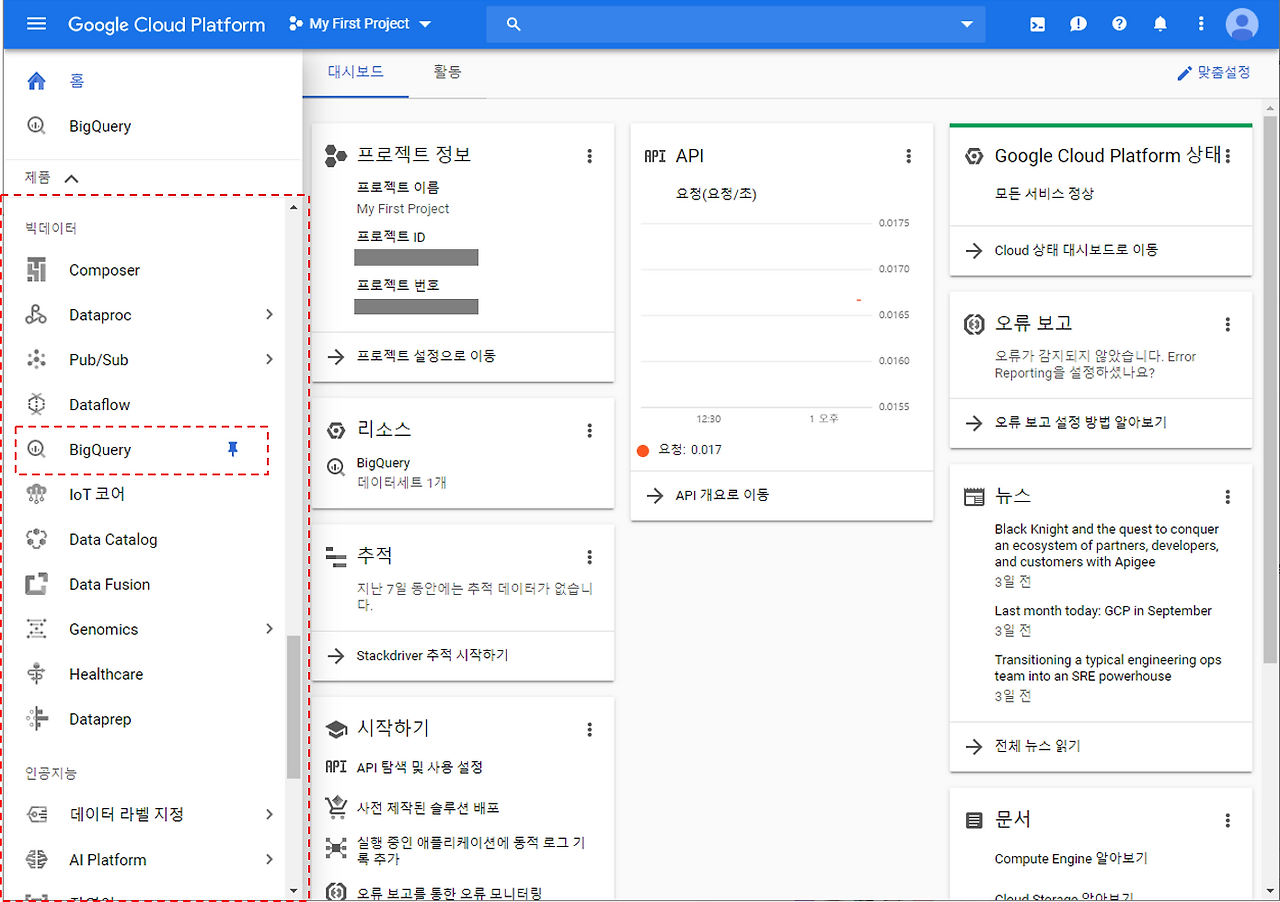Click the search magnifier icon
1280x902 pixels.
(514, 24)
